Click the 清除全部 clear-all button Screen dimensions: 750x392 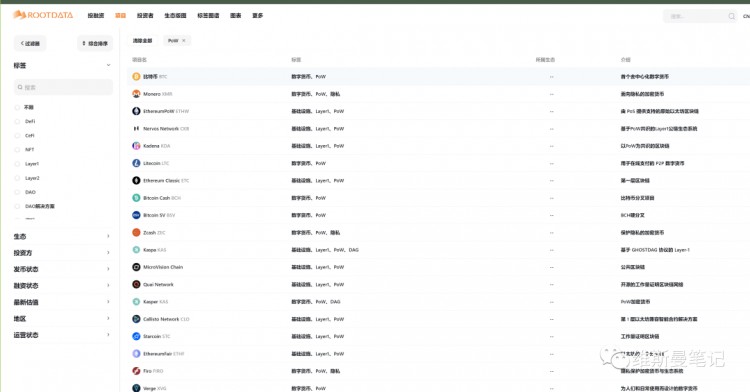tap(143, 41)
